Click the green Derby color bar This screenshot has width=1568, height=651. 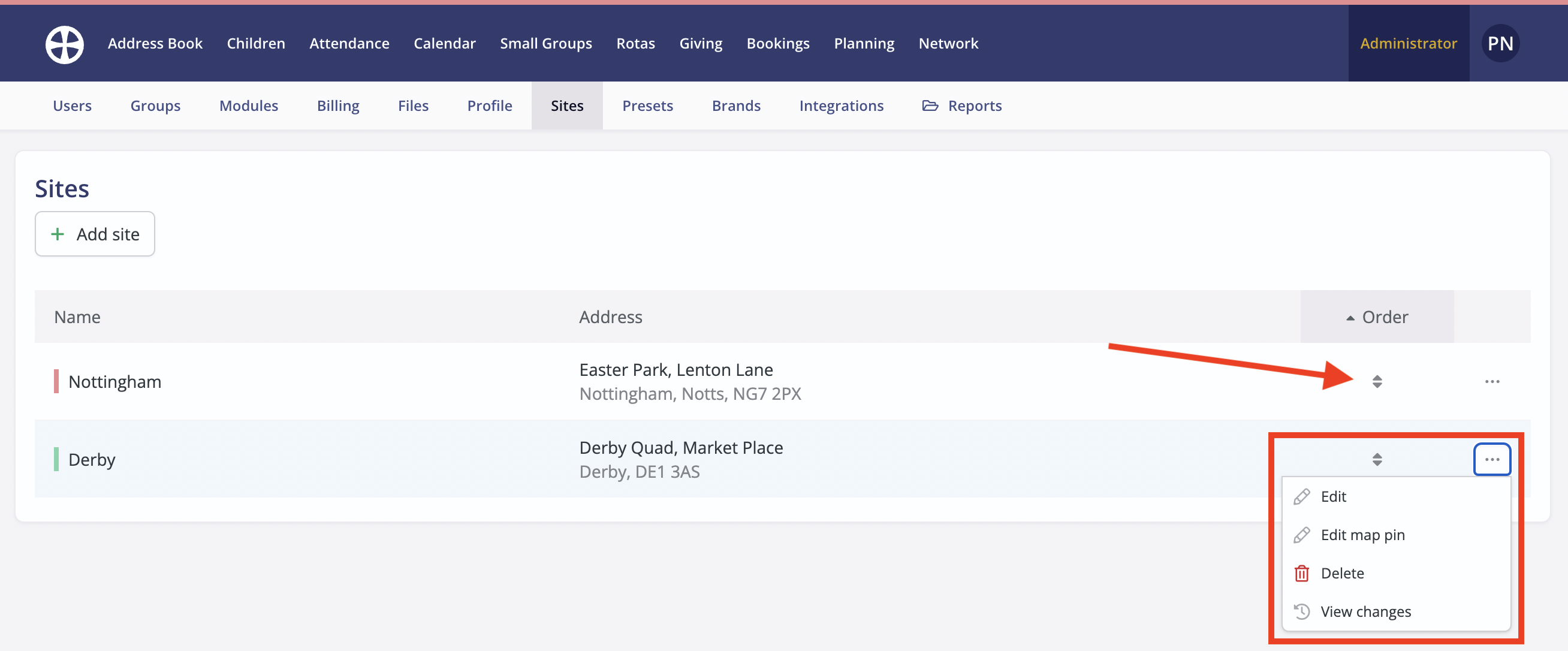(x=56, y=459)
